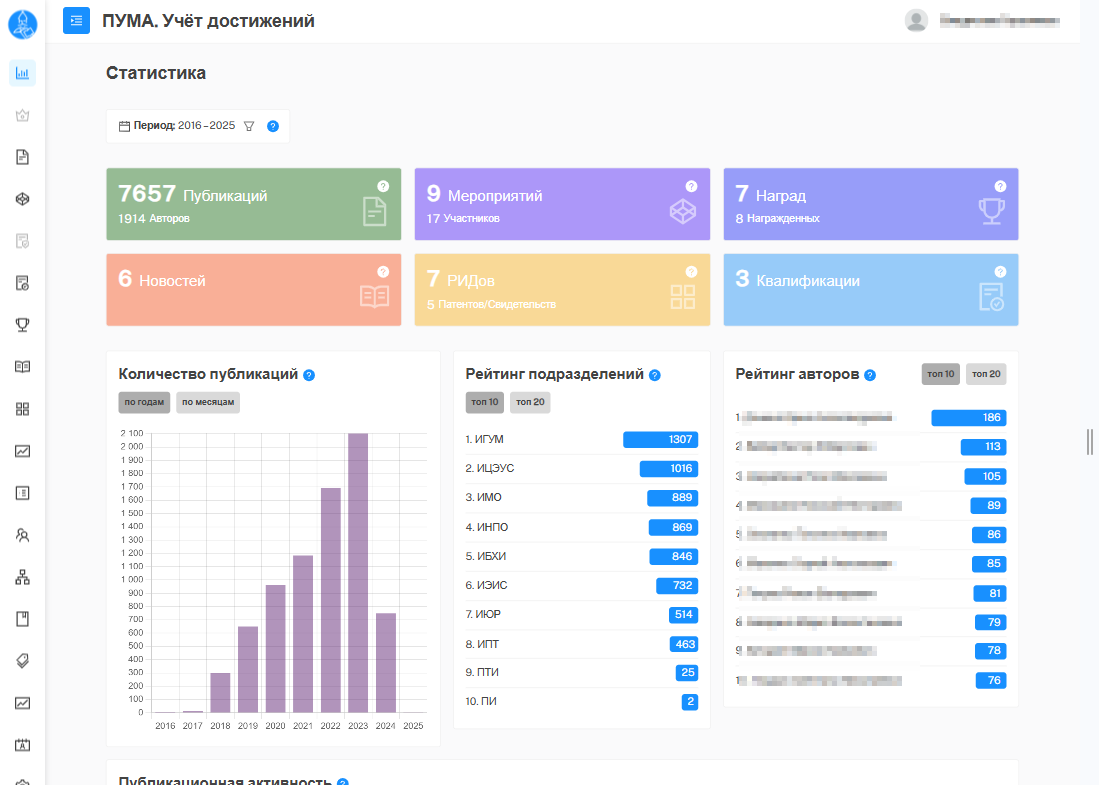Click help icon on Публикаций card
1099x785 pixels.
click(x=383, y=186)
